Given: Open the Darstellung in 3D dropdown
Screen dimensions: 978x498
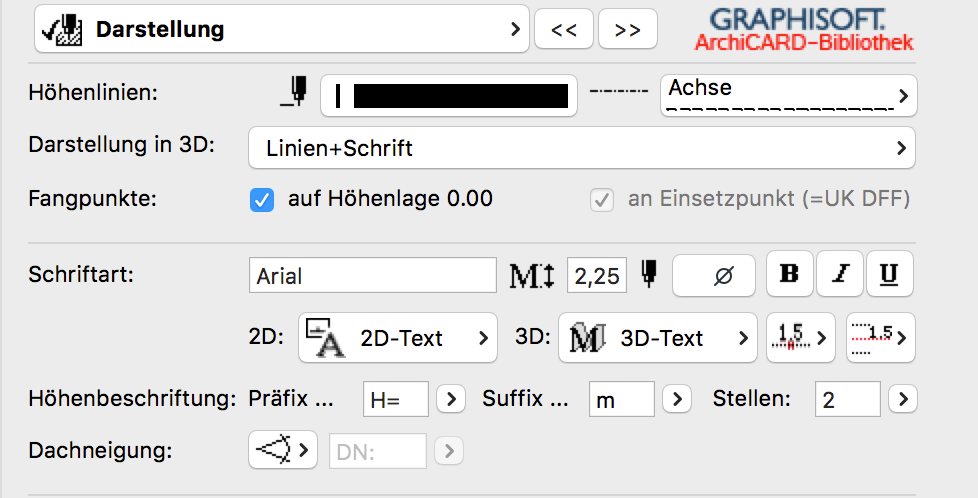Looking at the screenshot, I should tap(581, 149).
